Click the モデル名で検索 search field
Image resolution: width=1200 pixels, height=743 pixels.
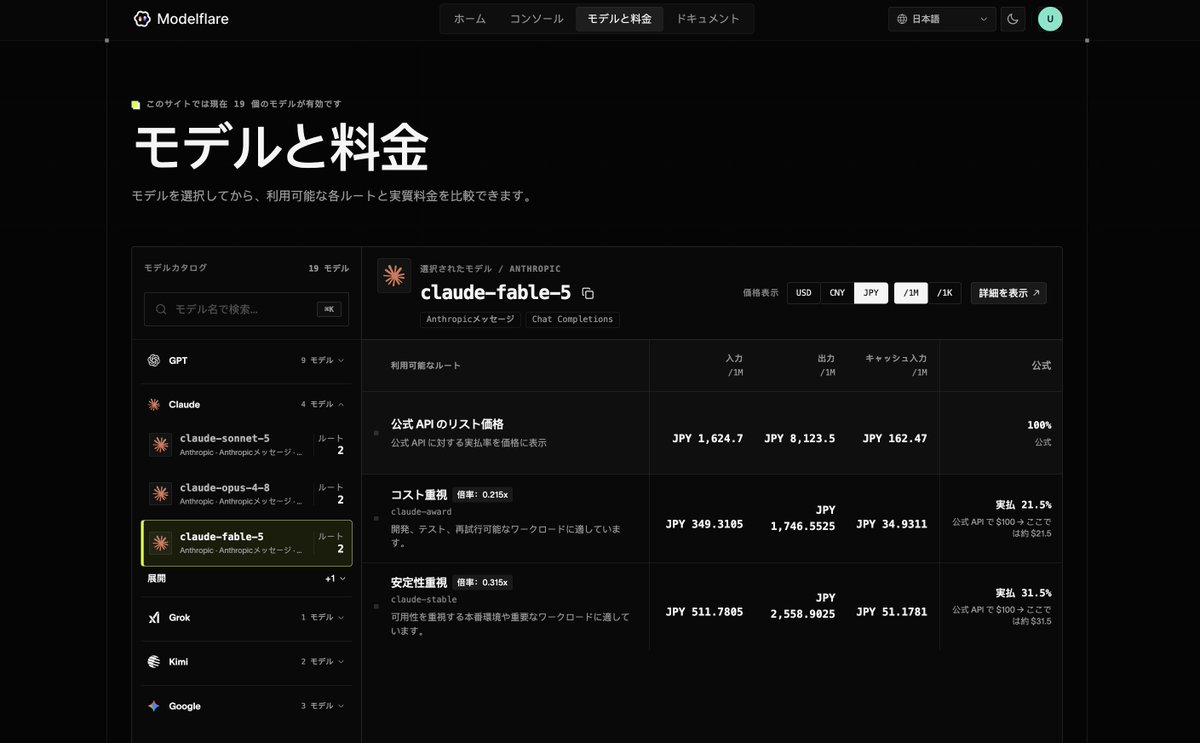point(246,309)
